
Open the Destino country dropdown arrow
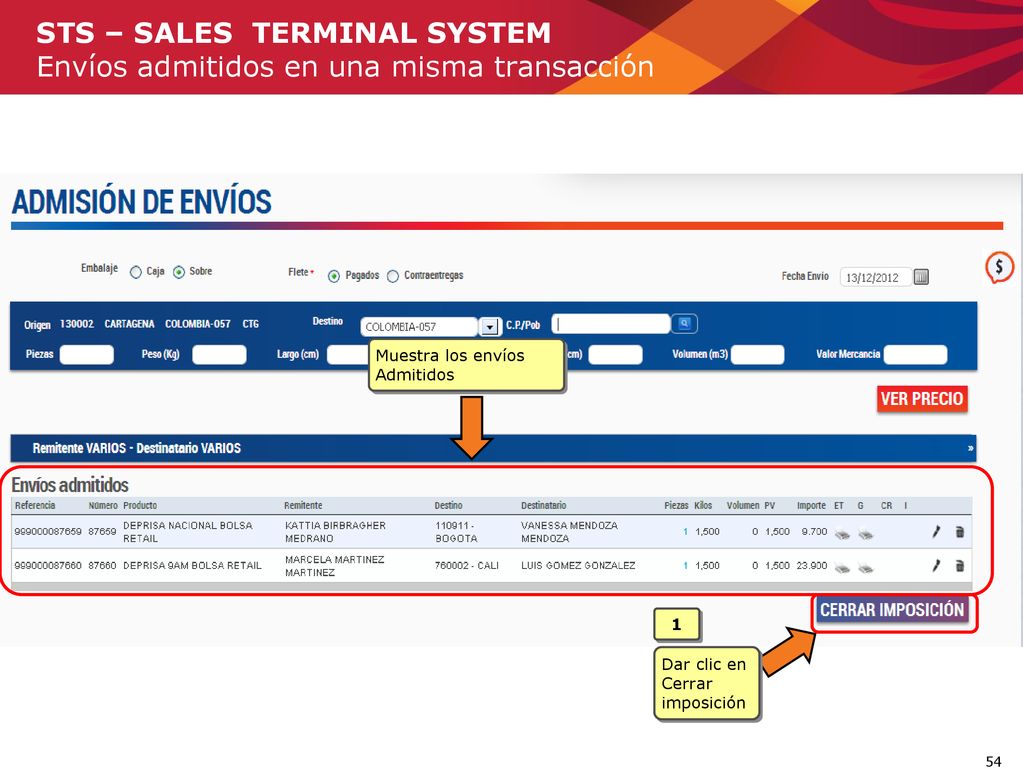489,327
